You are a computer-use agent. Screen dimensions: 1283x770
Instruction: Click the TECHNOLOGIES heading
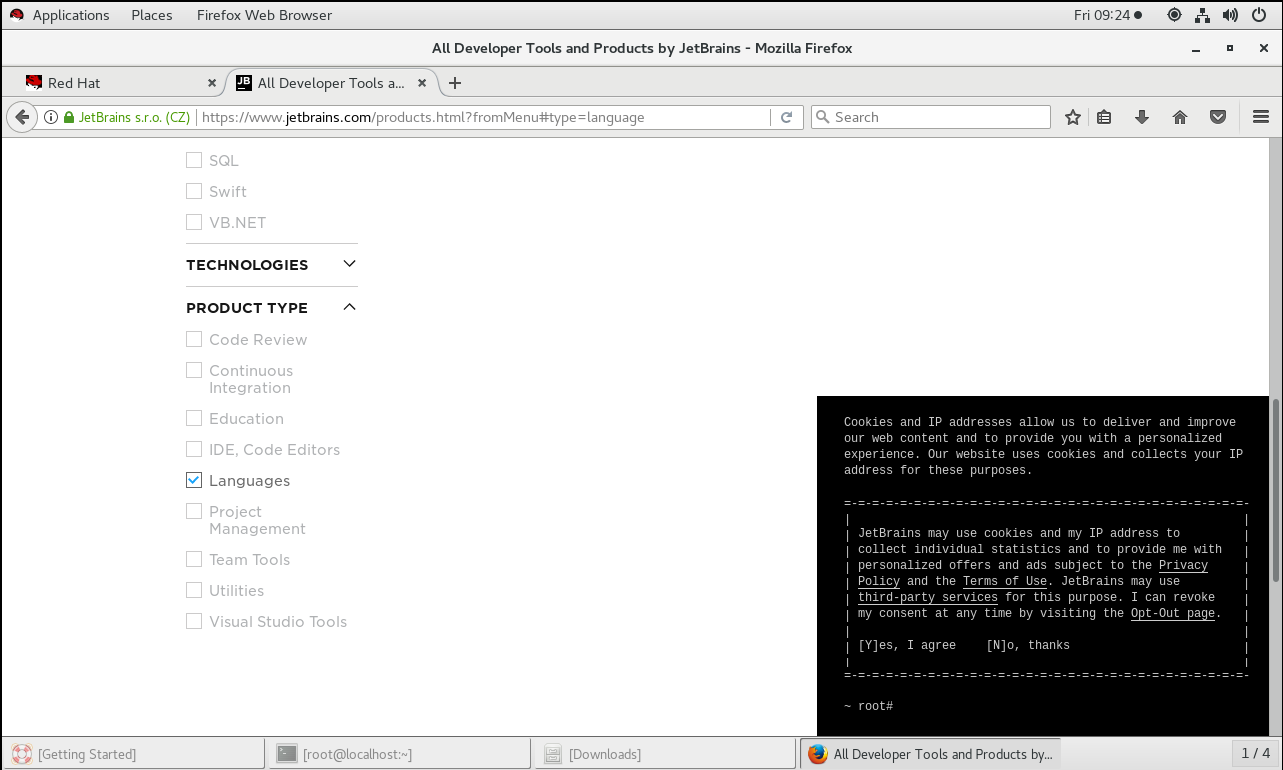[247, 265]
